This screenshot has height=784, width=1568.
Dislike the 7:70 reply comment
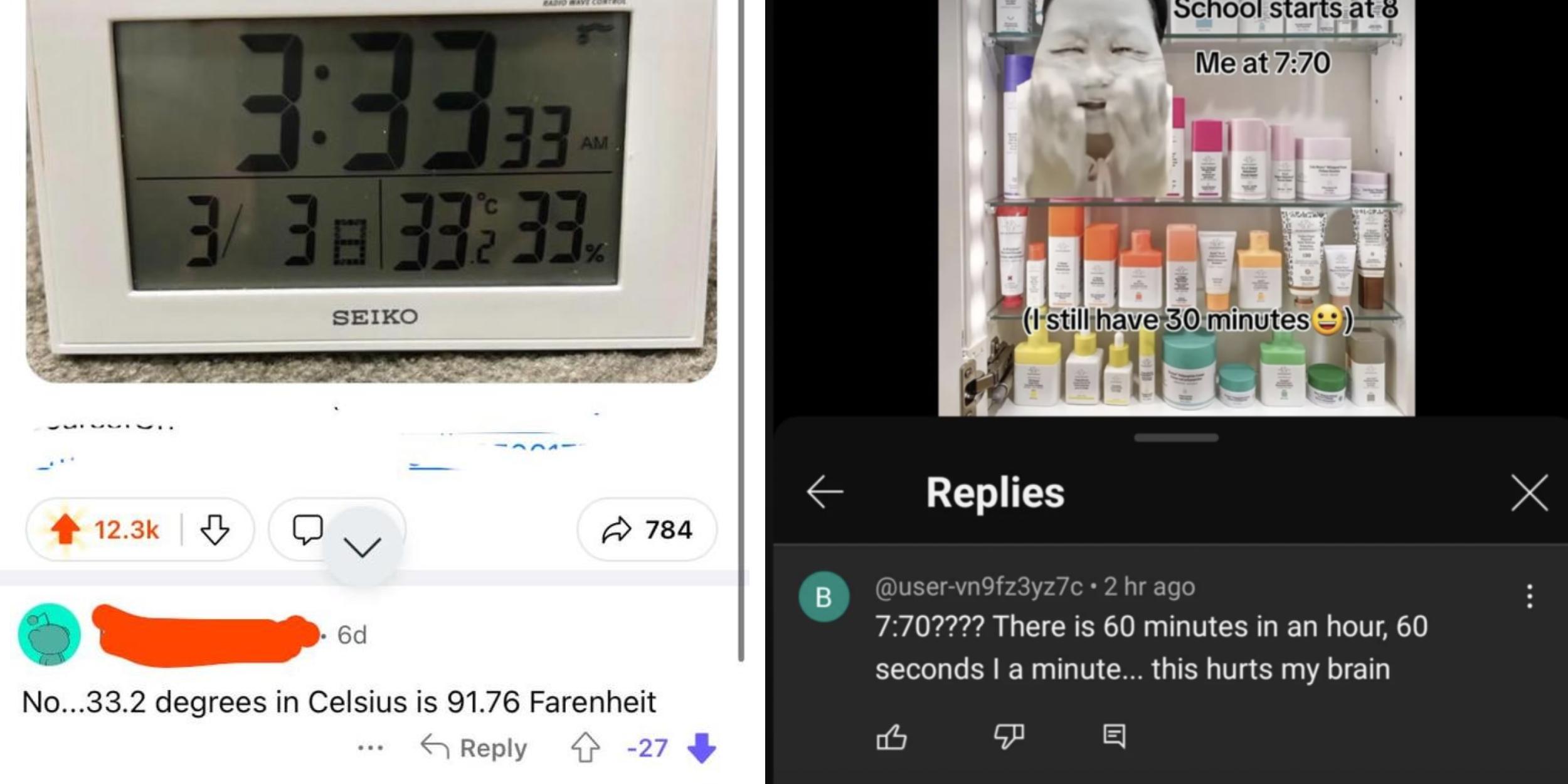point(1009,736)
